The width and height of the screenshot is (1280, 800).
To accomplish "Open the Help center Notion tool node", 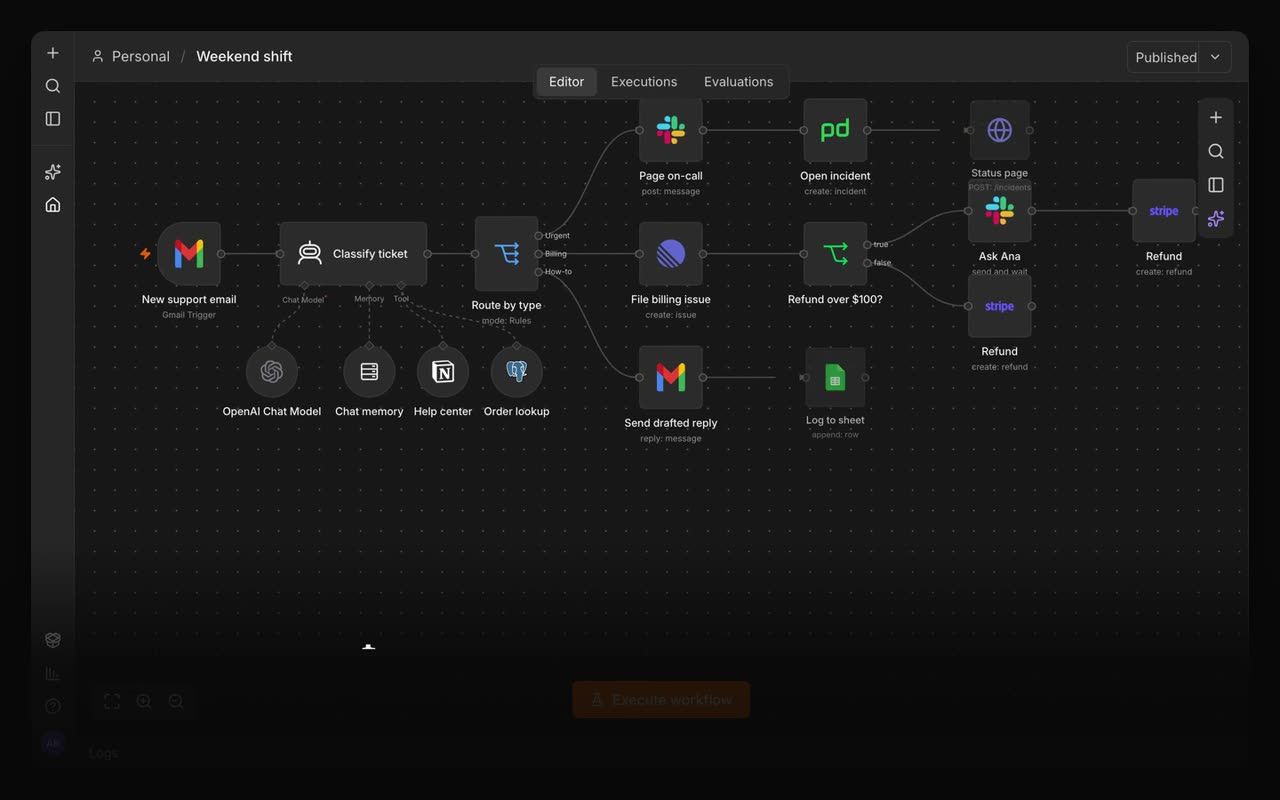I will (x=443, y=372).
